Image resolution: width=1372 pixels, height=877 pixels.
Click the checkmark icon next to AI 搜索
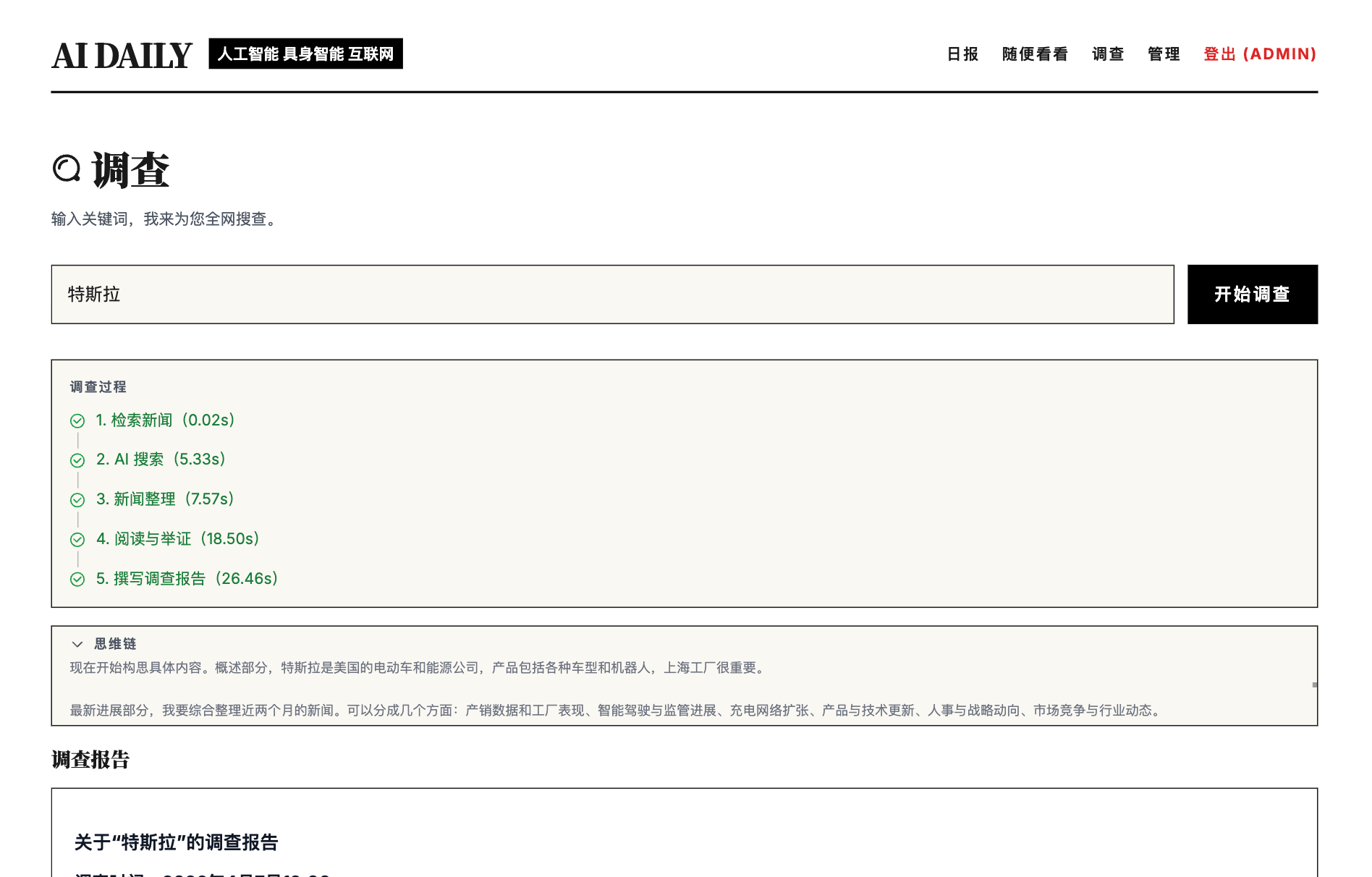[77, 459]
